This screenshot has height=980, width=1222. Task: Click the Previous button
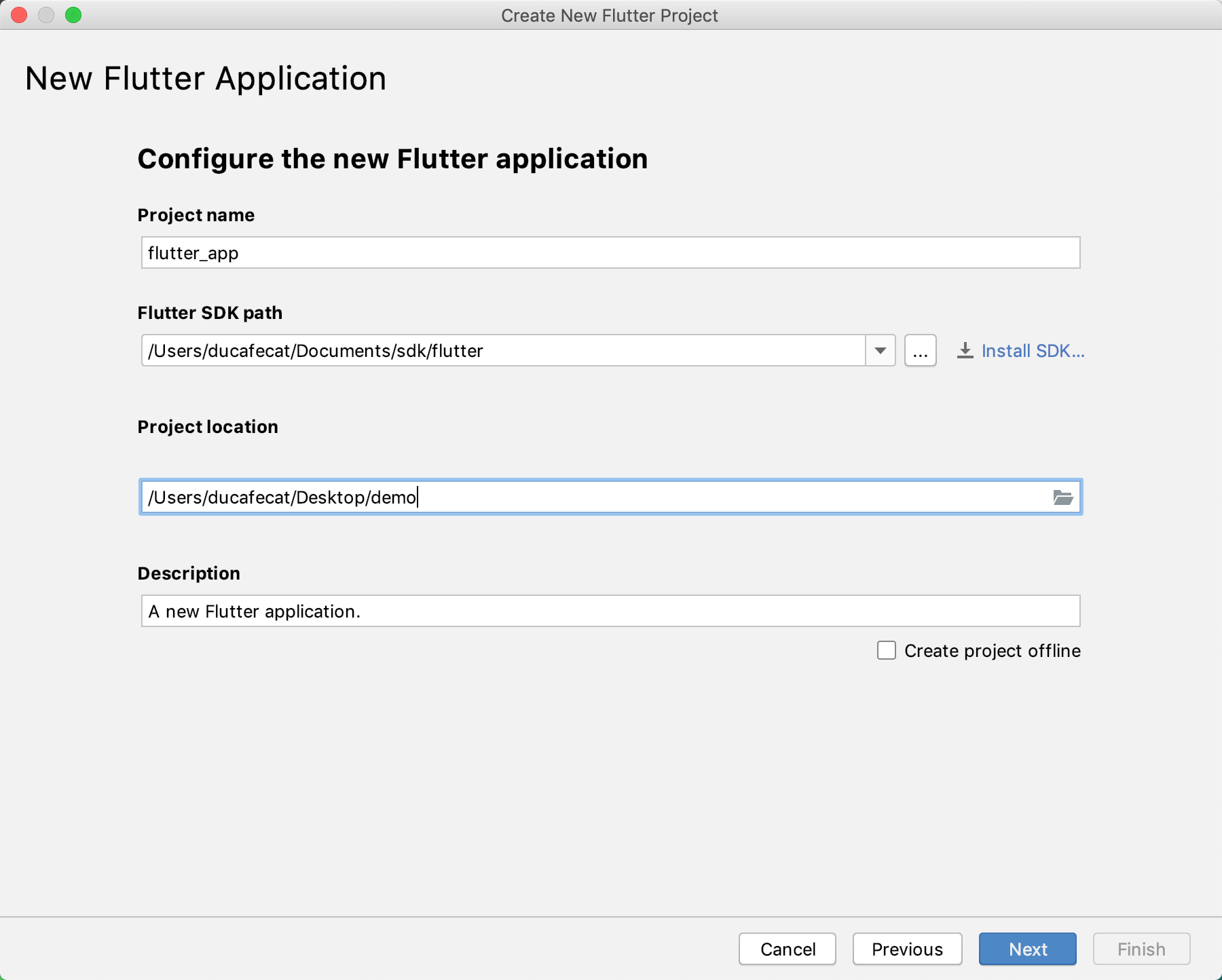[907, 949]
